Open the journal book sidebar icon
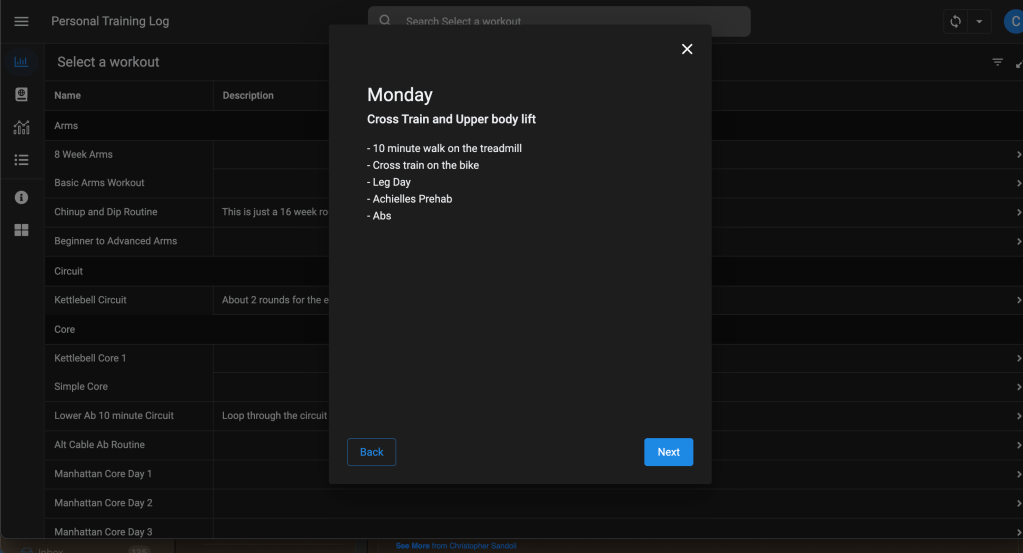 tap(21, 94)
